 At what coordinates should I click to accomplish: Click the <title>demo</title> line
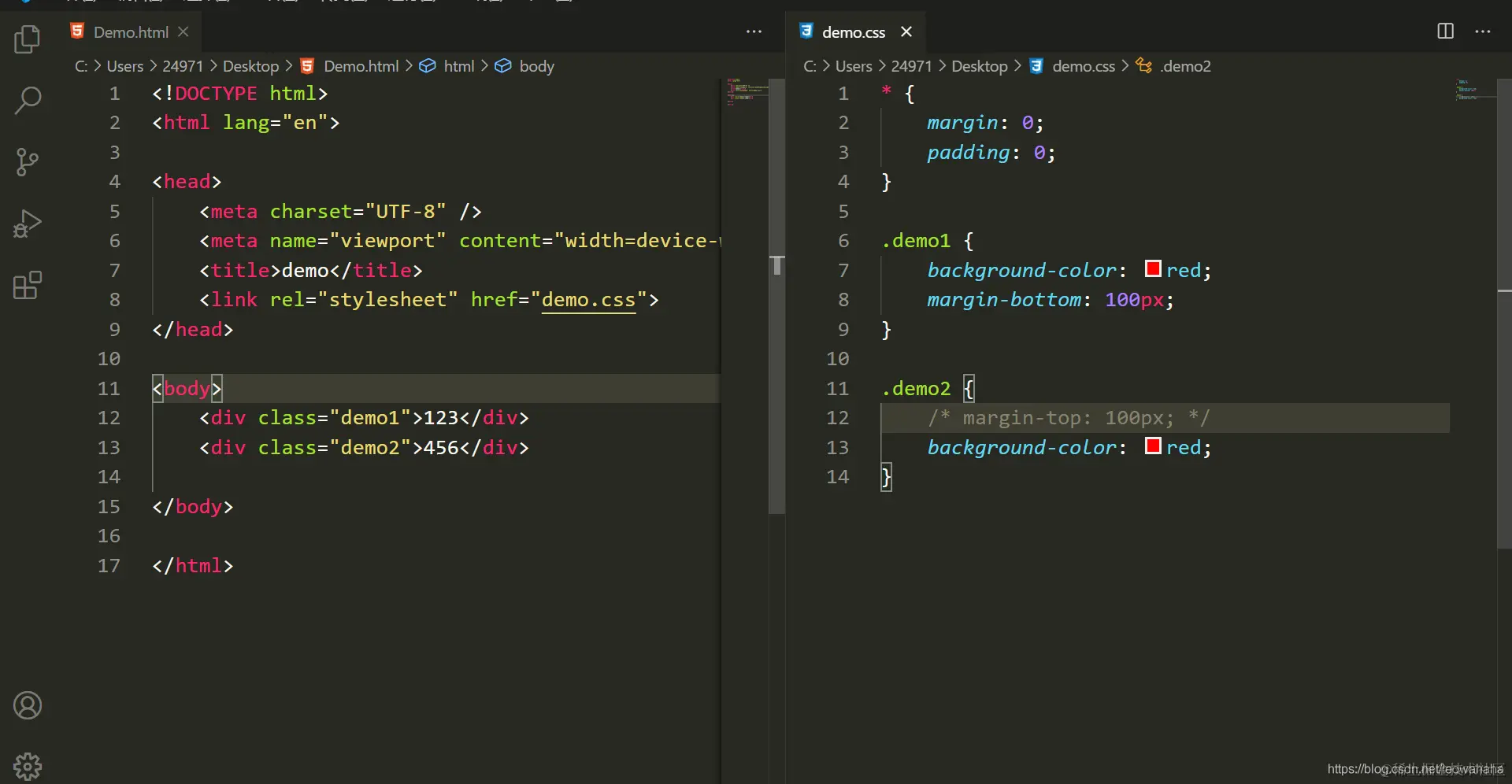(x=310, y=270)
